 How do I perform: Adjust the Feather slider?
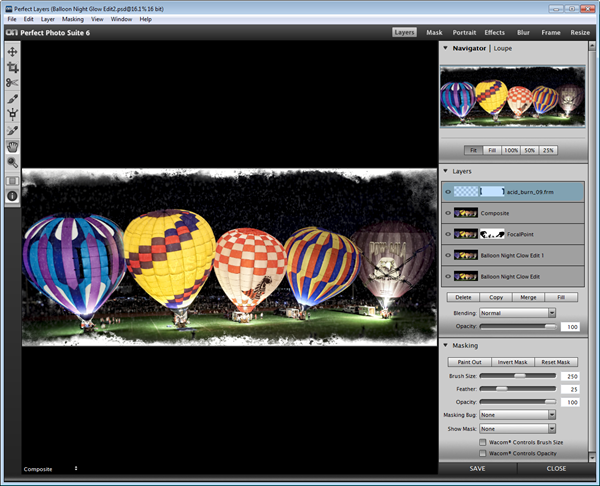tap(501, 388)
